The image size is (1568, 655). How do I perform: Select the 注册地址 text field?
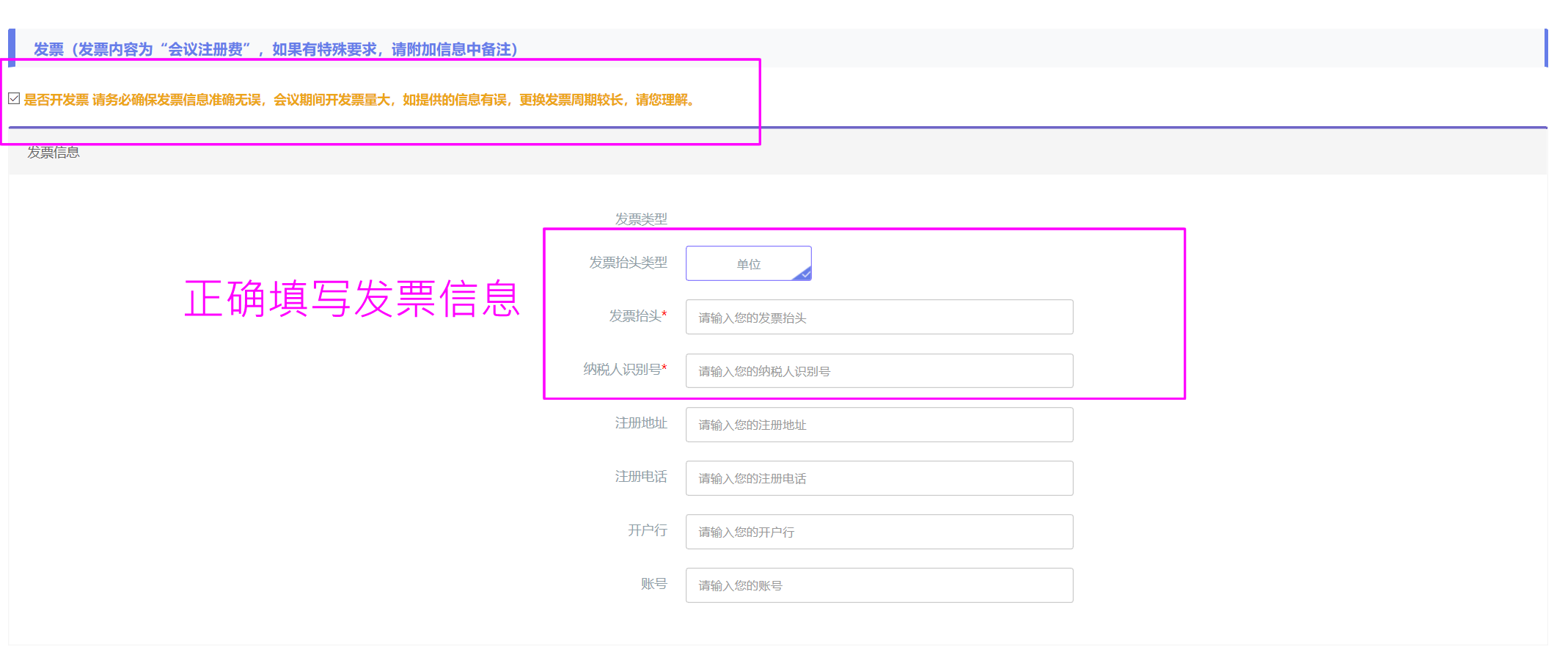pos(879,425)
